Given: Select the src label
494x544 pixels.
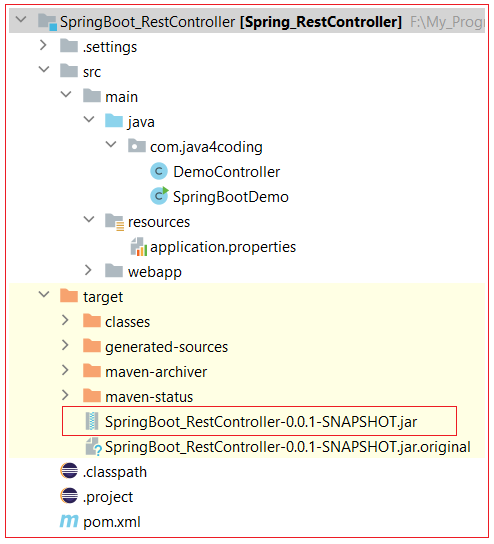Looking at the screenshot, I should pos(92,72).
